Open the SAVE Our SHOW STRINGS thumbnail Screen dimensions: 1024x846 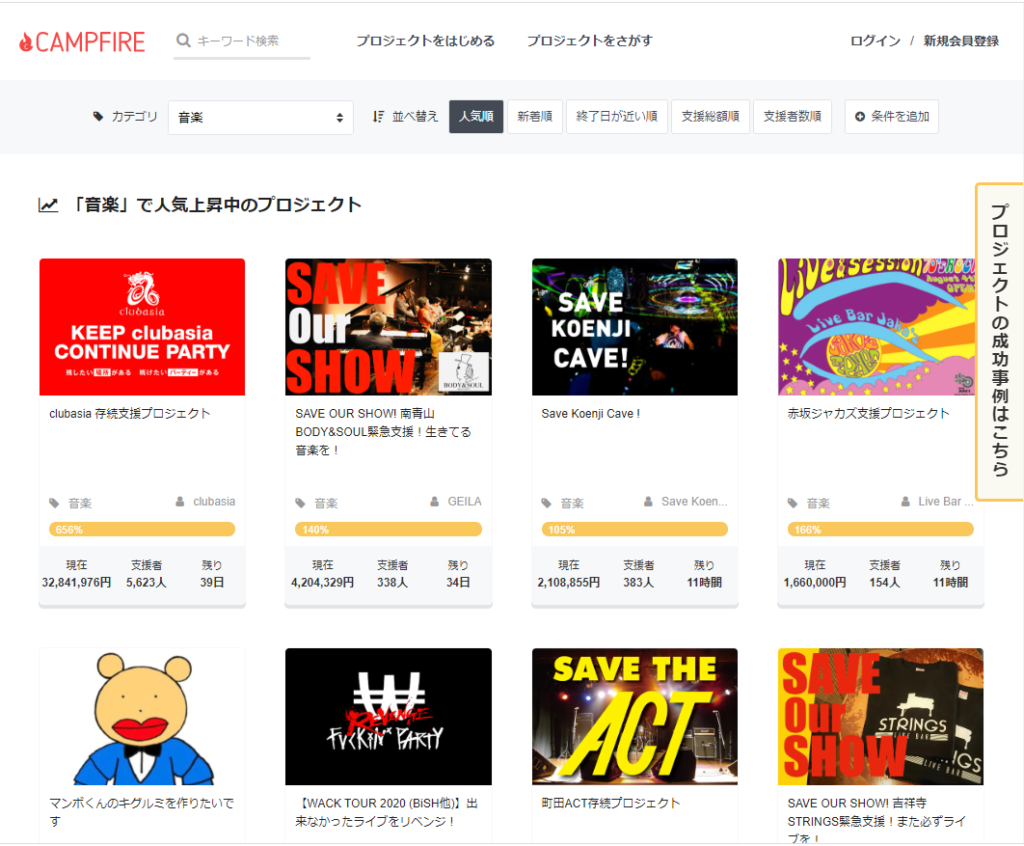(x=880, y=717)
